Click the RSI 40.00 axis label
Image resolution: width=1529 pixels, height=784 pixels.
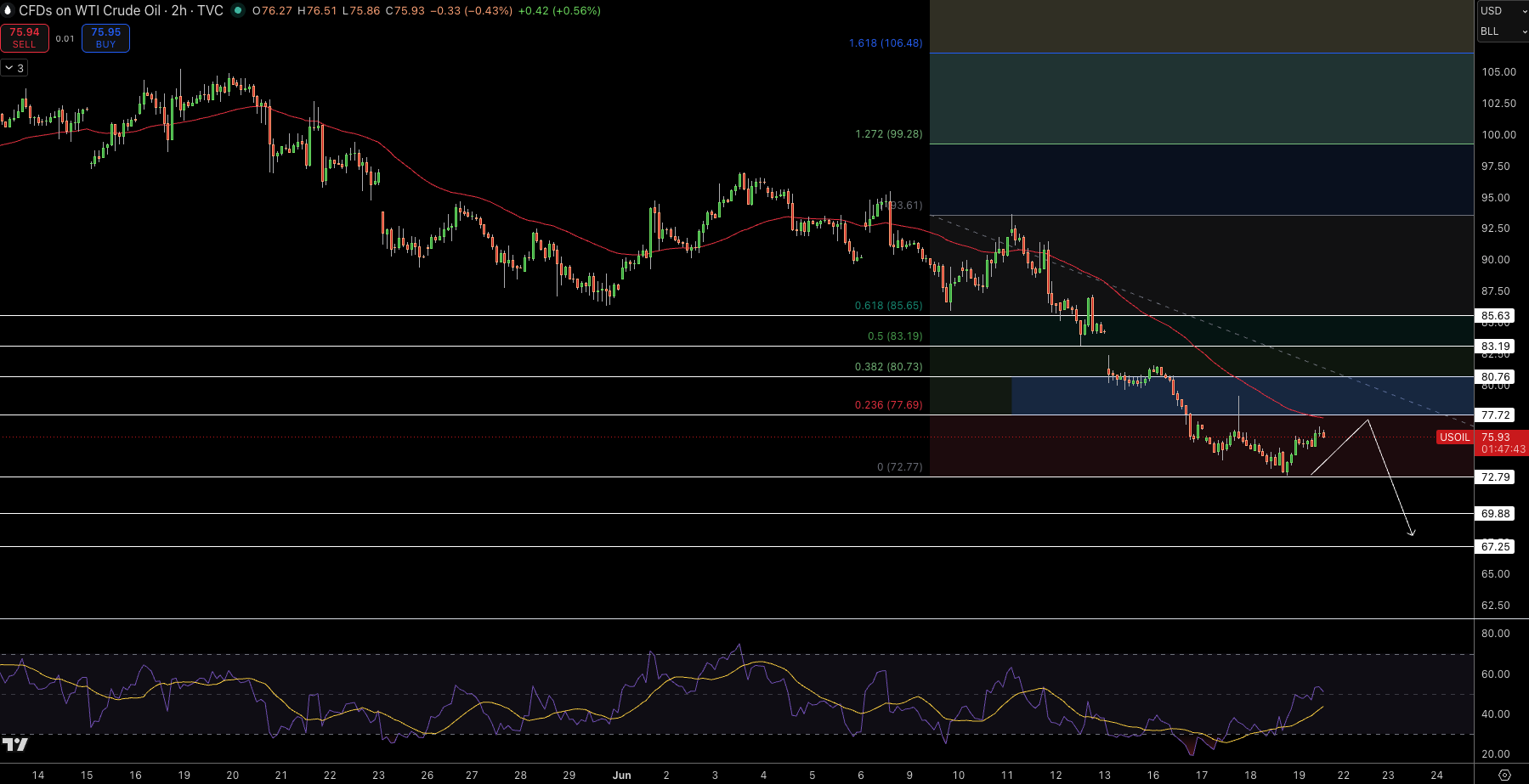tap(1496, 714)
